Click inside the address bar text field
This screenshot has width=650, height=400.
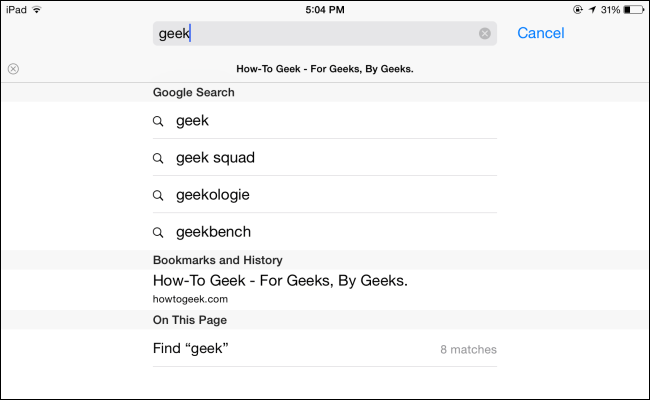(320, 33)
